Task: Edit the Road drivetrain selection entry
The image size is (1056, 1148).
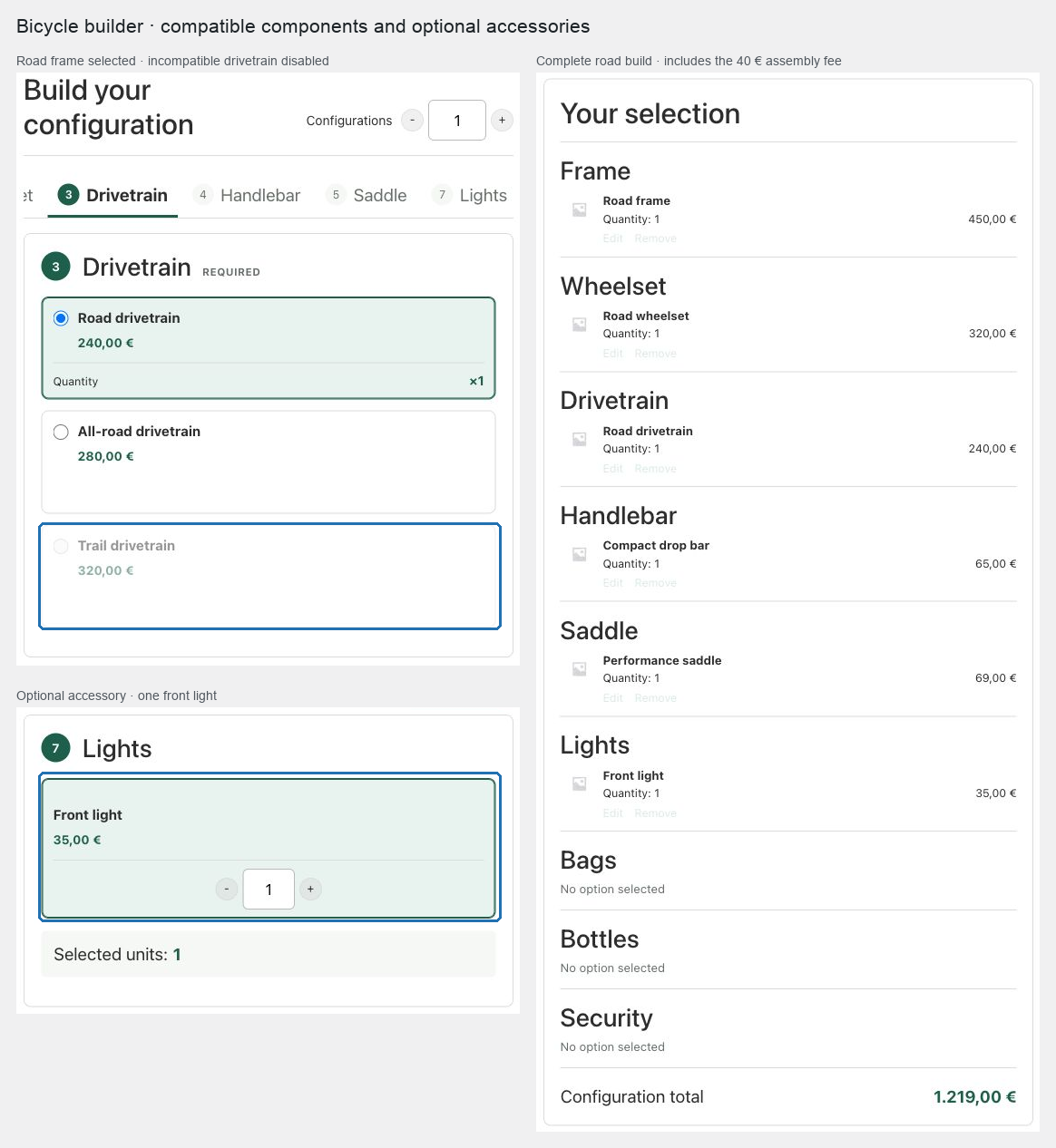Action: (x=613, y=469)
